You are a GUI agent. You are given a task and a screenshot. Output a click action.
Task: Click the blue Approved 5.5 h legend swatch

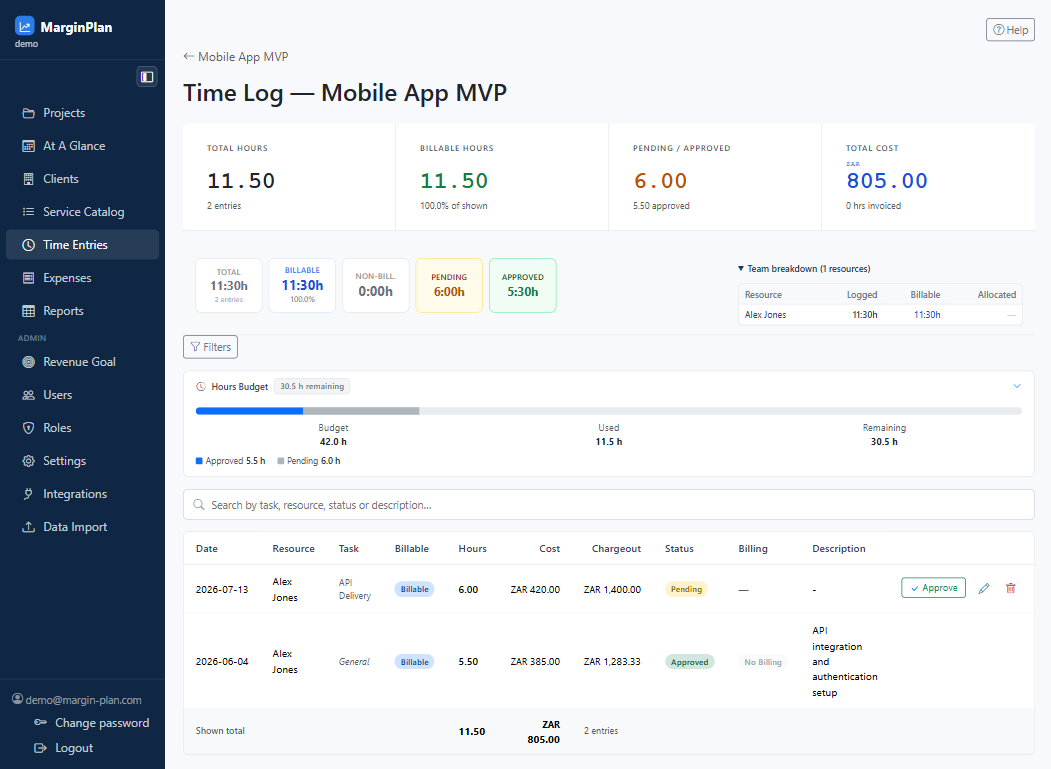(x=199, y=461)
